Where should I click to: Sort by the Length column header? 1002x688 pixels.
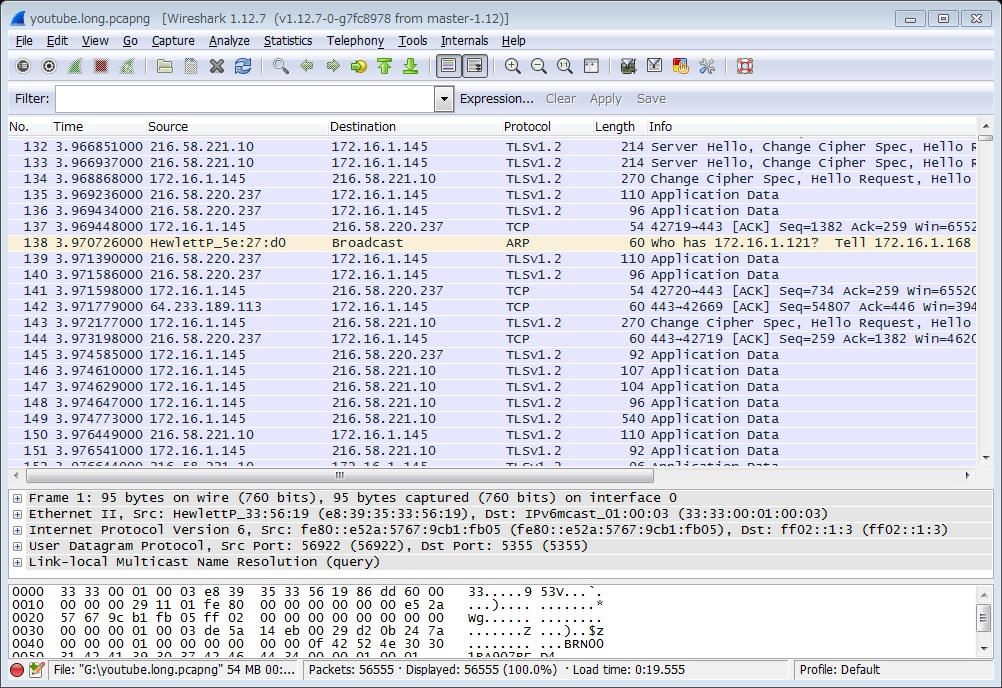620,126
